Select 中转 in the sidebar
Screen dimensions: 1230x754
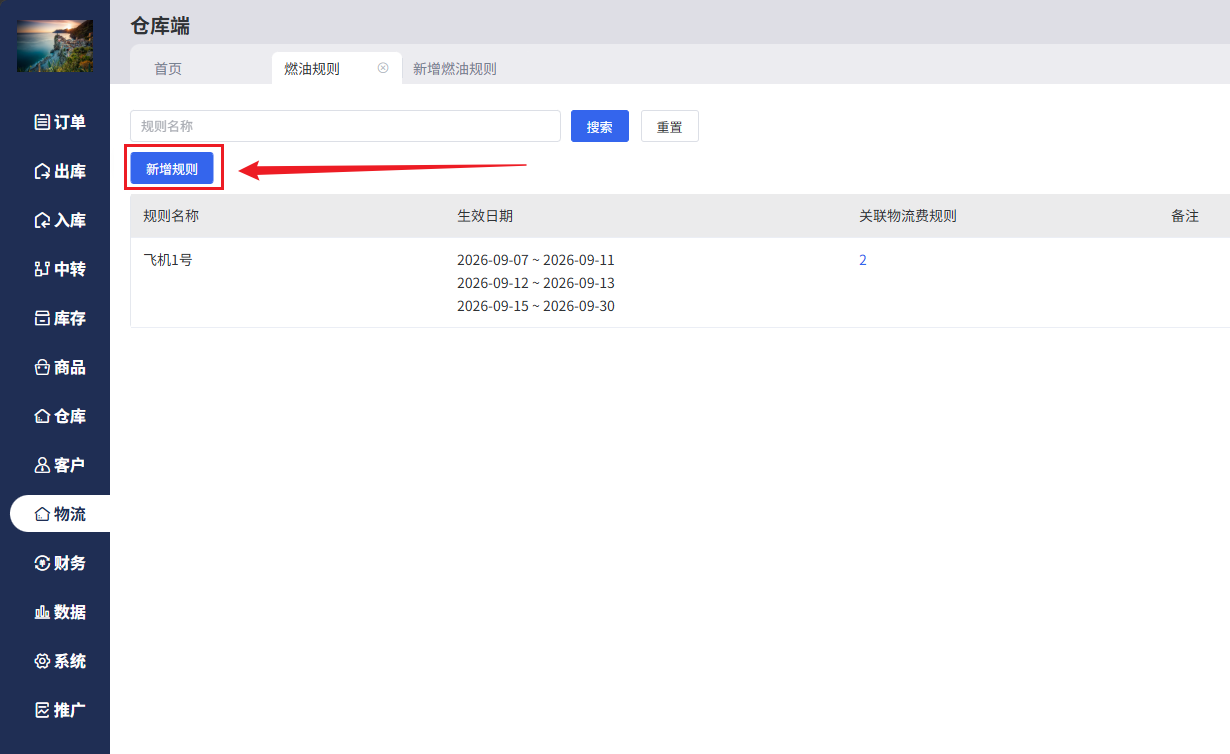(59, 269)
